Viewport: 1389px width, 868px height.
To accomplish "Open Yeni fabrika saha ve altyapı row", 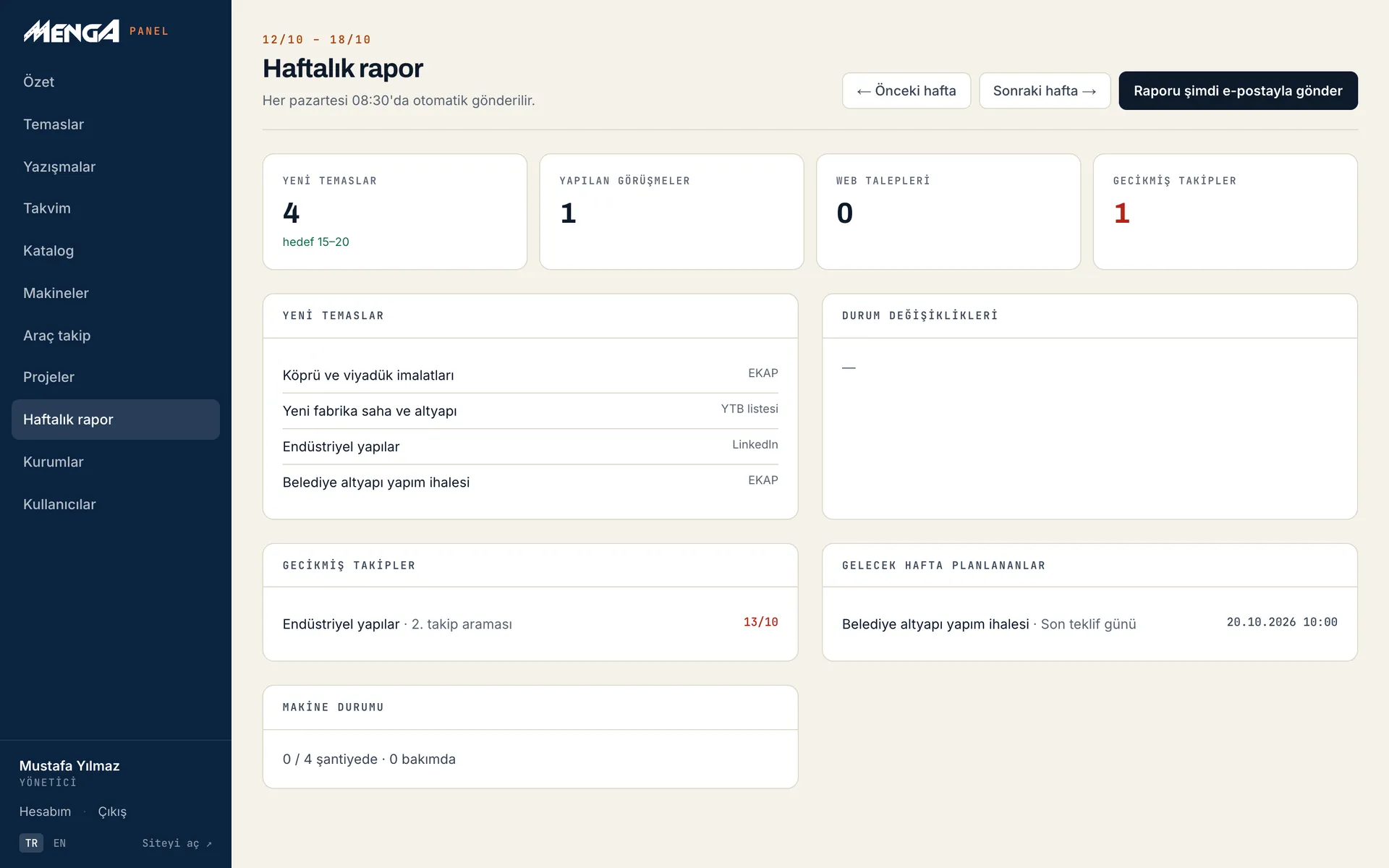I will point(530,411).
